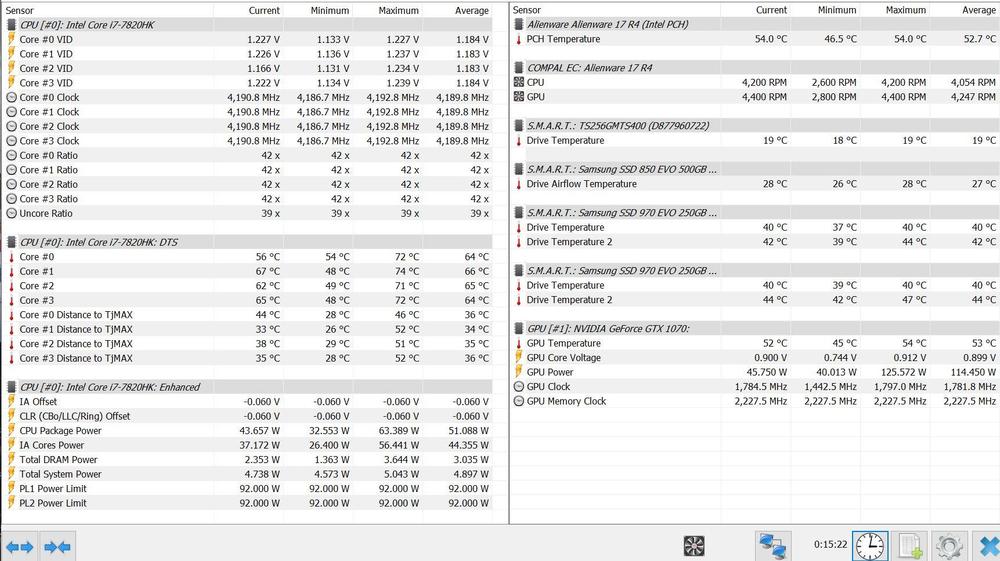This screenshot has height=561, width=1000.
Task: Click the clock reset timer icon
Action: coord(870,545)
